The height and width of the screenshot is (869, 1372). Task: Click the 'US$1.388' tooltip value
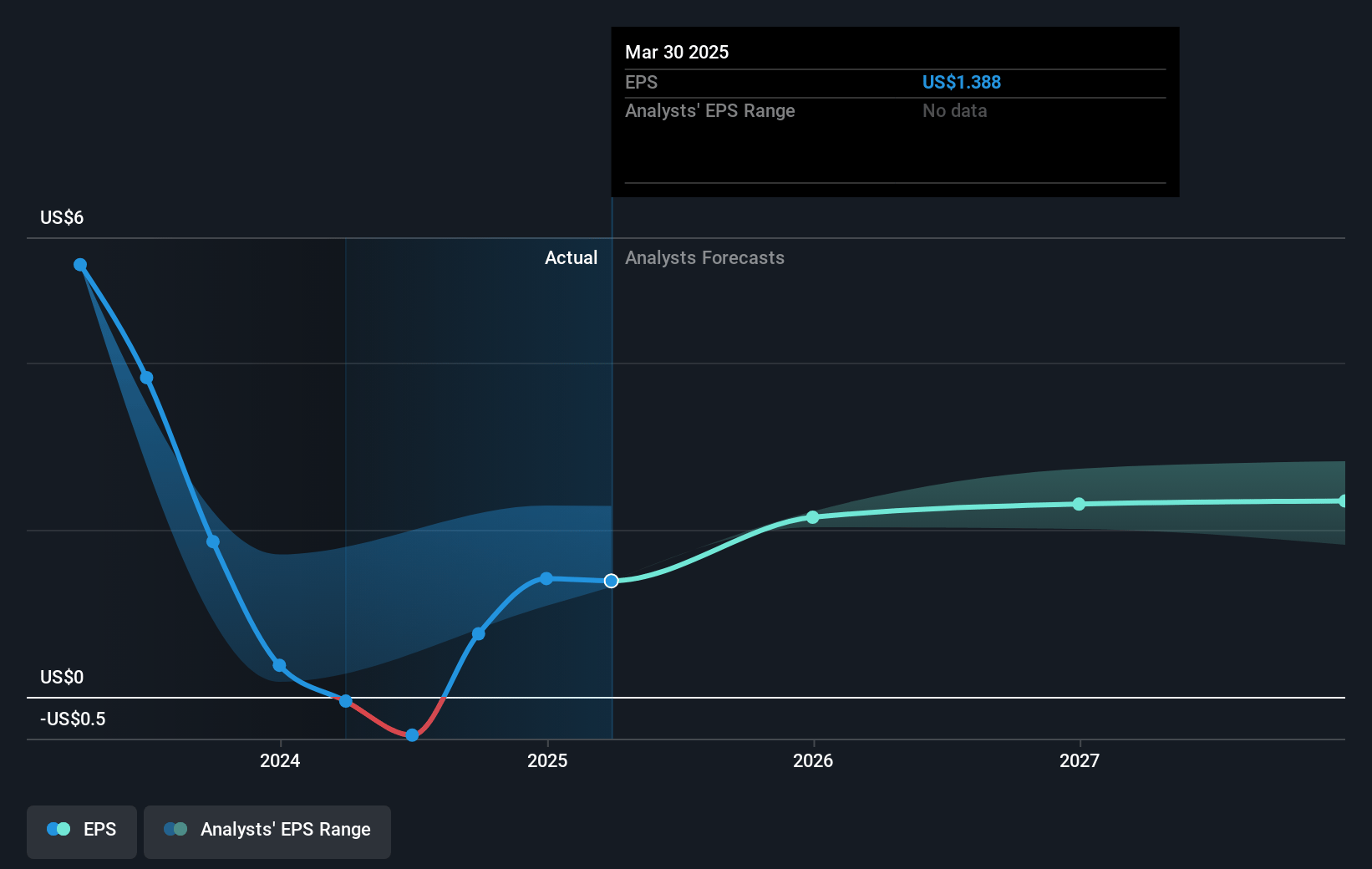(x=962, y=83)
